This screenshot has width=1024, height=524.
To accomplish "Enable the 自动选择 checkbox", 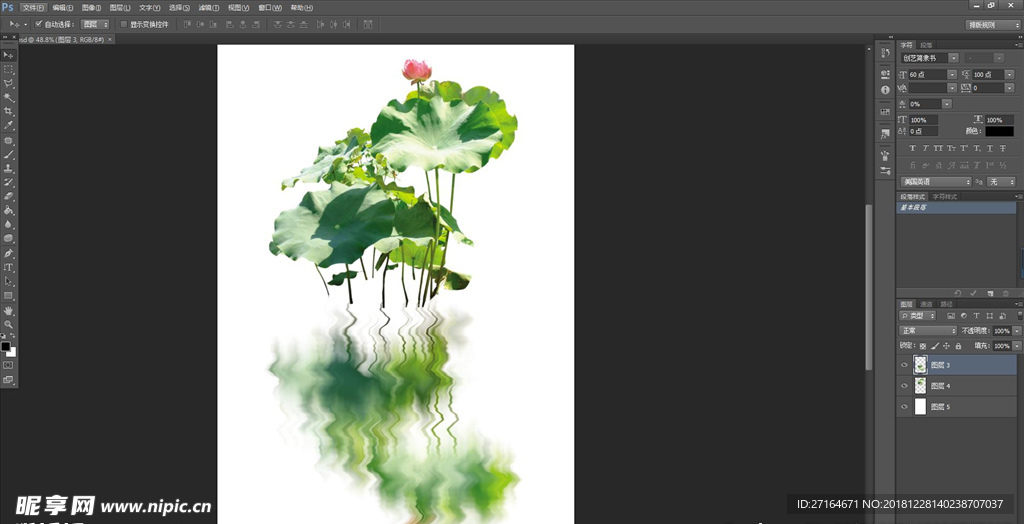I will pos(38,23).
